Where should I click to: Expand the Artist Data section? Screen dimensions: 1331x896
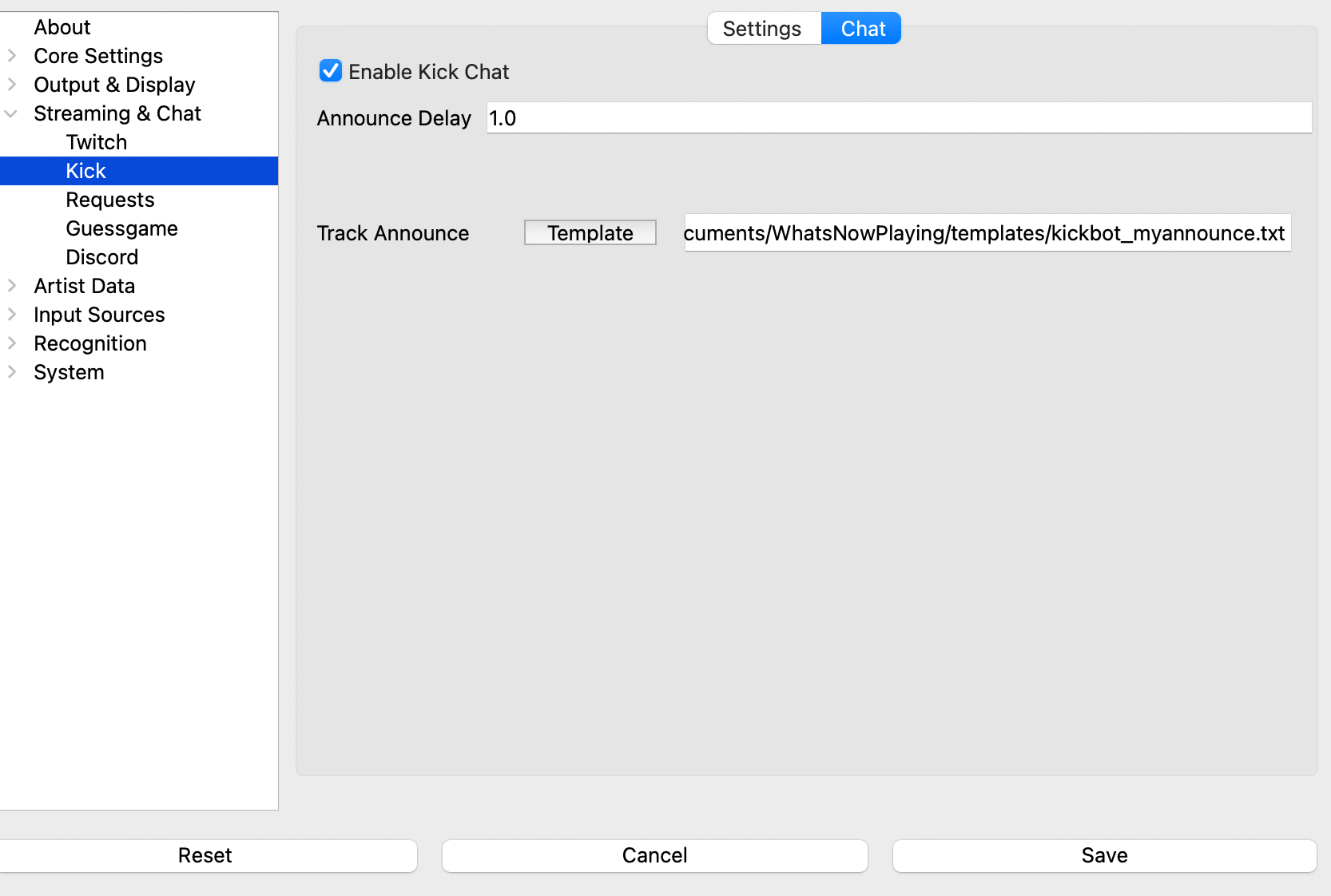(x=12, y=285)
